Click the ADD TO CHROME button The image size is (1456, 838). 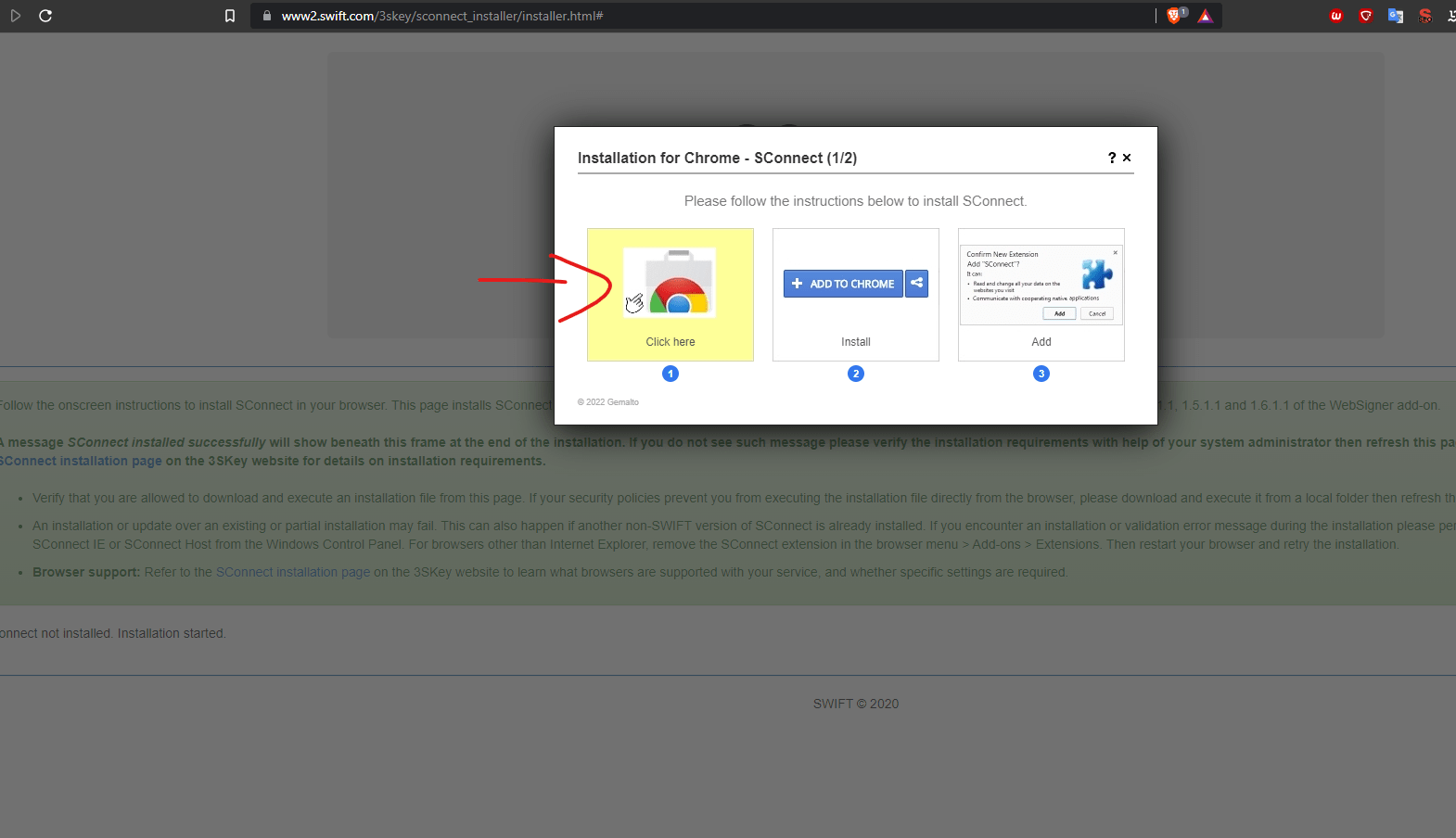pos(843,284)
